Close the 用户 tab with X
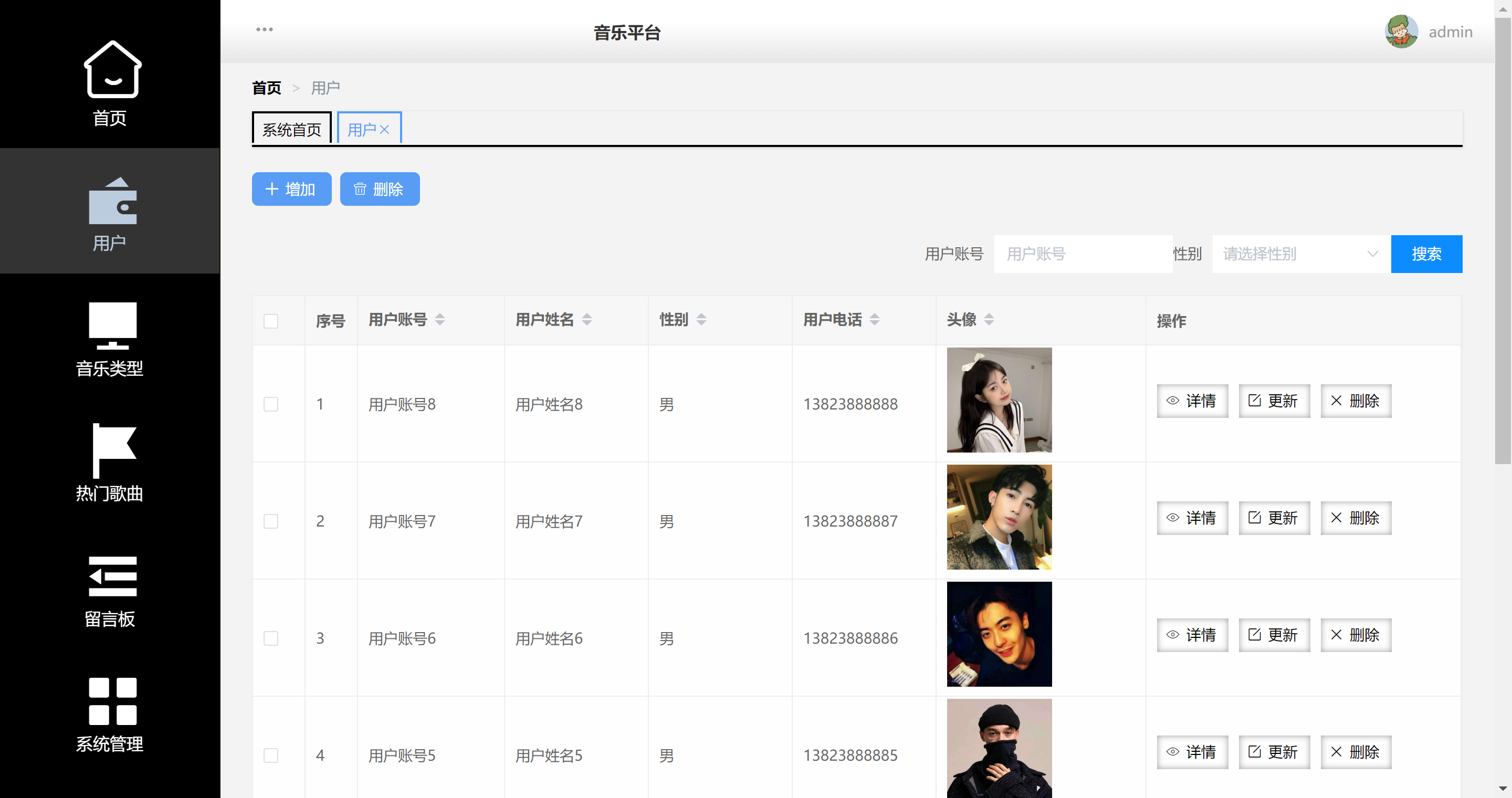 [x=384, y=130]
